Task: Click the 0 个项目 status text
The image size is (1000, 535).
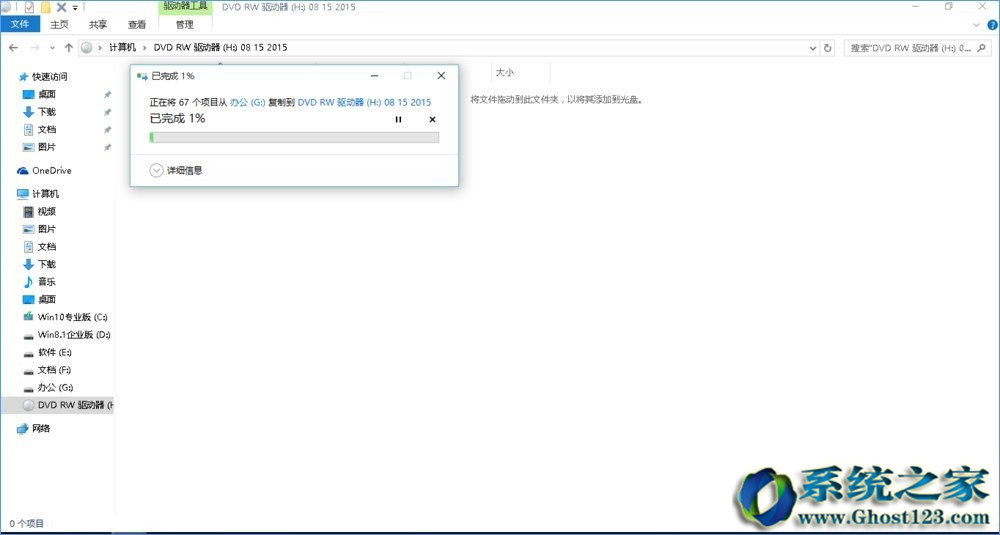Action: pyautogui.click(x=27, y=524)
